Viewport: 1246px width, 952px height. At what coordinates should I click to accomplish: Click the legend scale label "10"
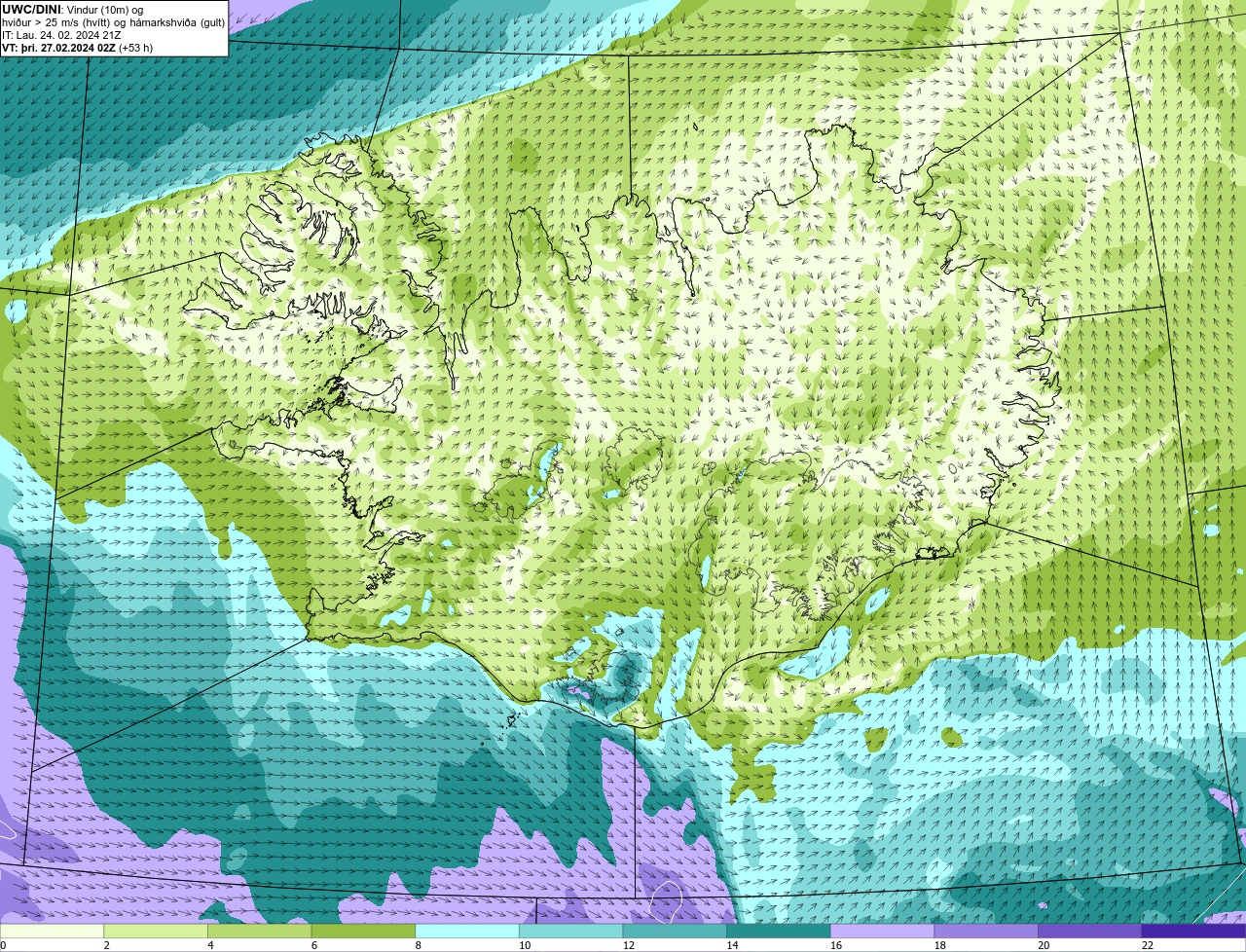pos(525,945)
